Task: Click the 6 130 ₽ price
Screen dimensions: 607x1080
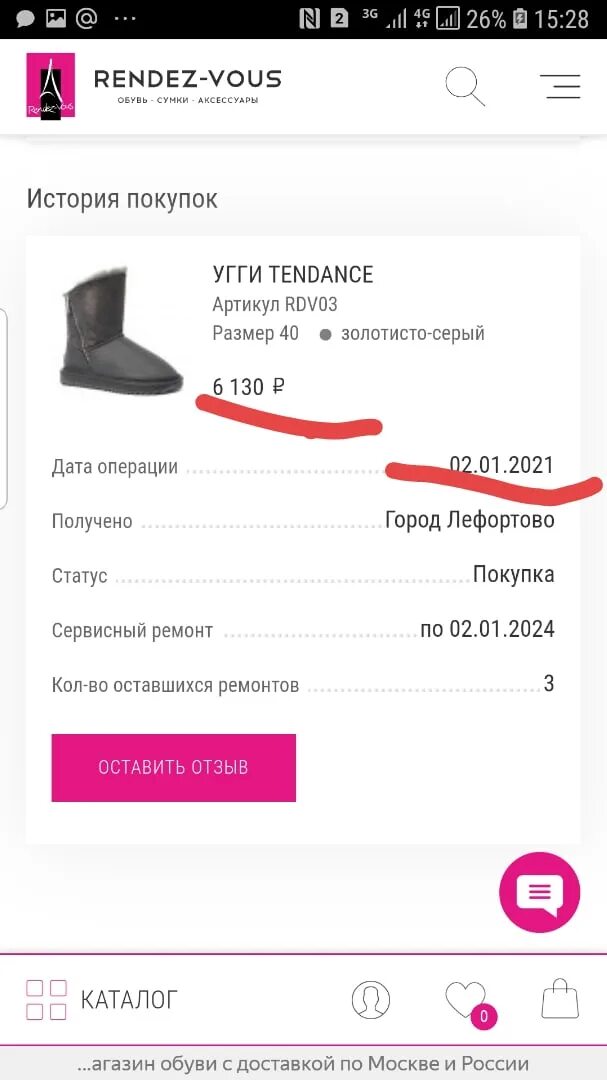Action: tap(249, 387)
